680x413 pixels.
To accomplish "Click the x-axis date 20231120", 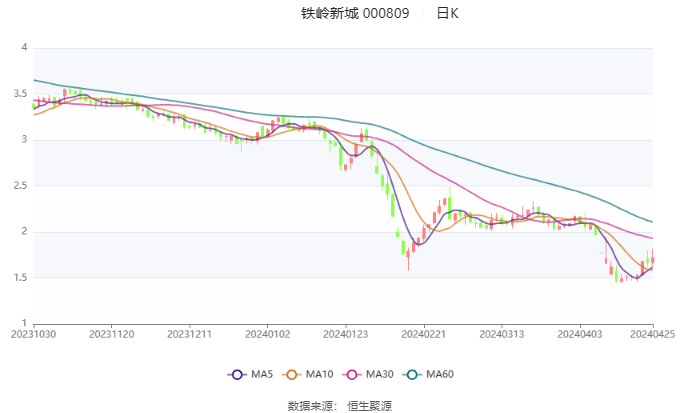I will click(111, 334).
